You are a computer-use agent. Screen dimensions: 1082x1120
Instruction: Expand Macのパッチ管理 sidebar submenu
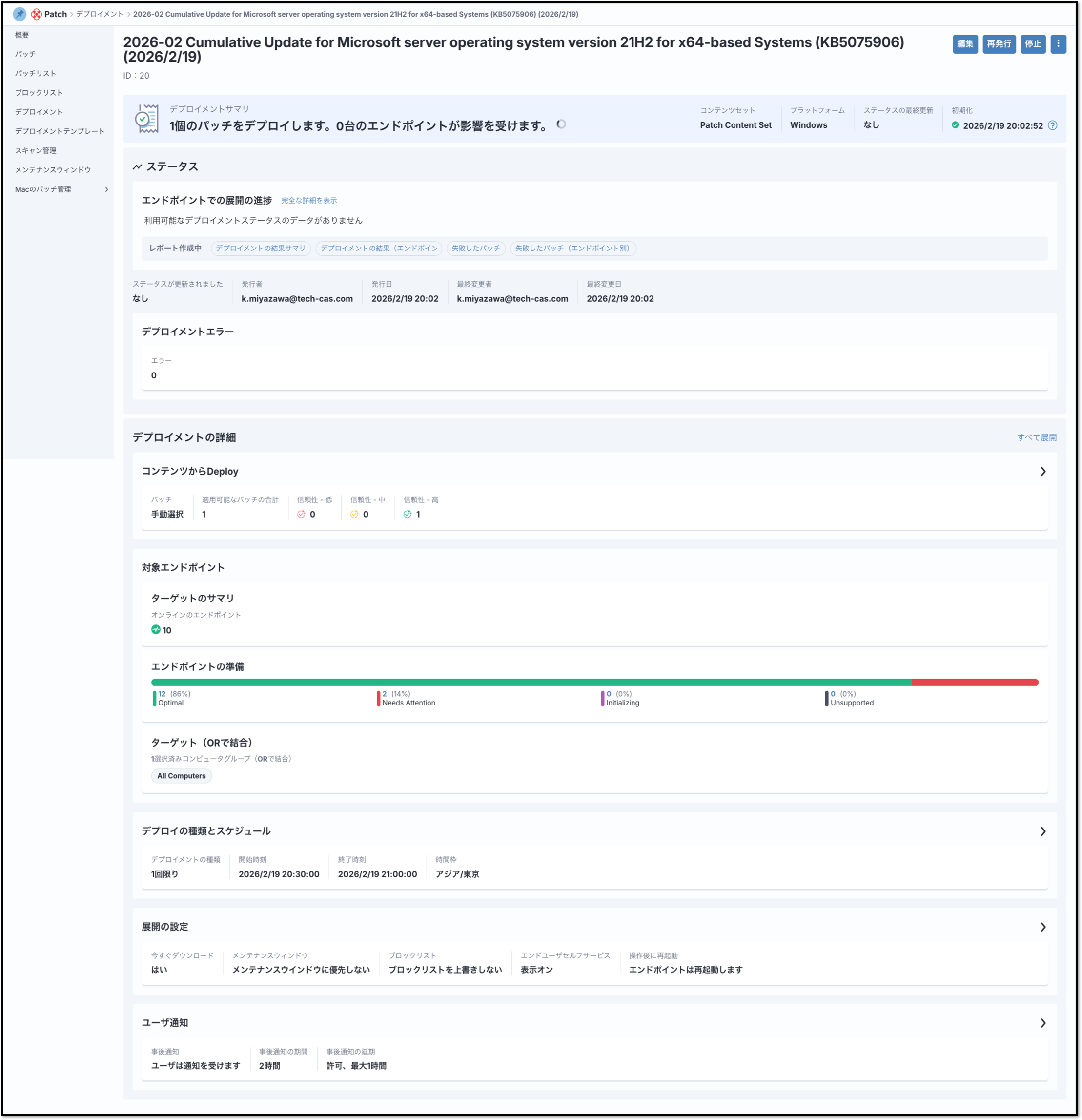[106, 189]
